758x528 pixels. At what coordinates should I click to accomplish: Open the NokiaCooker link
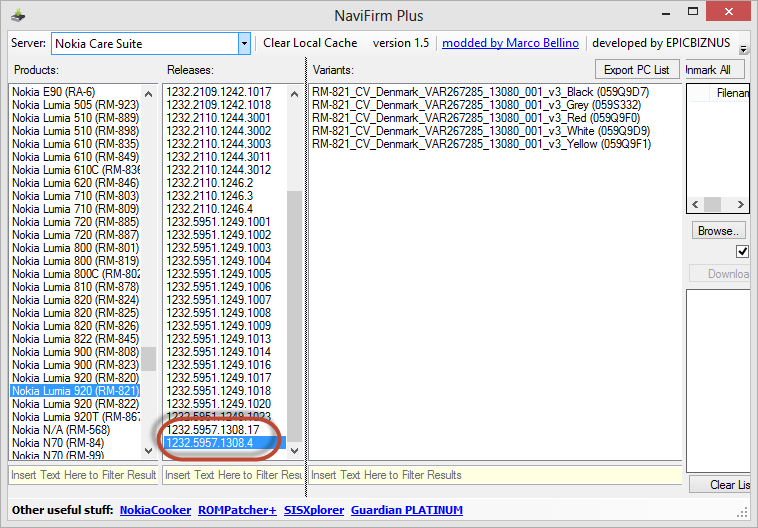(155, 510)
